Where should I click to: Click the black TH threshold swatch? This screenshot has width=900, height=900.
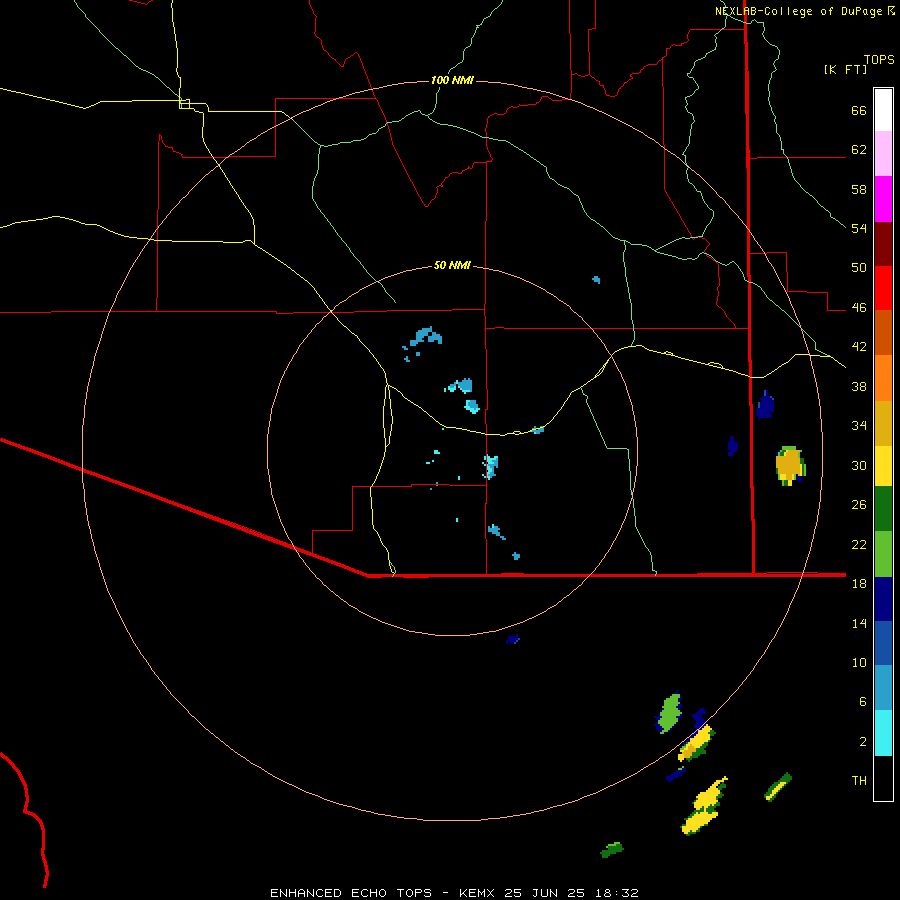(x=883, y=778)
